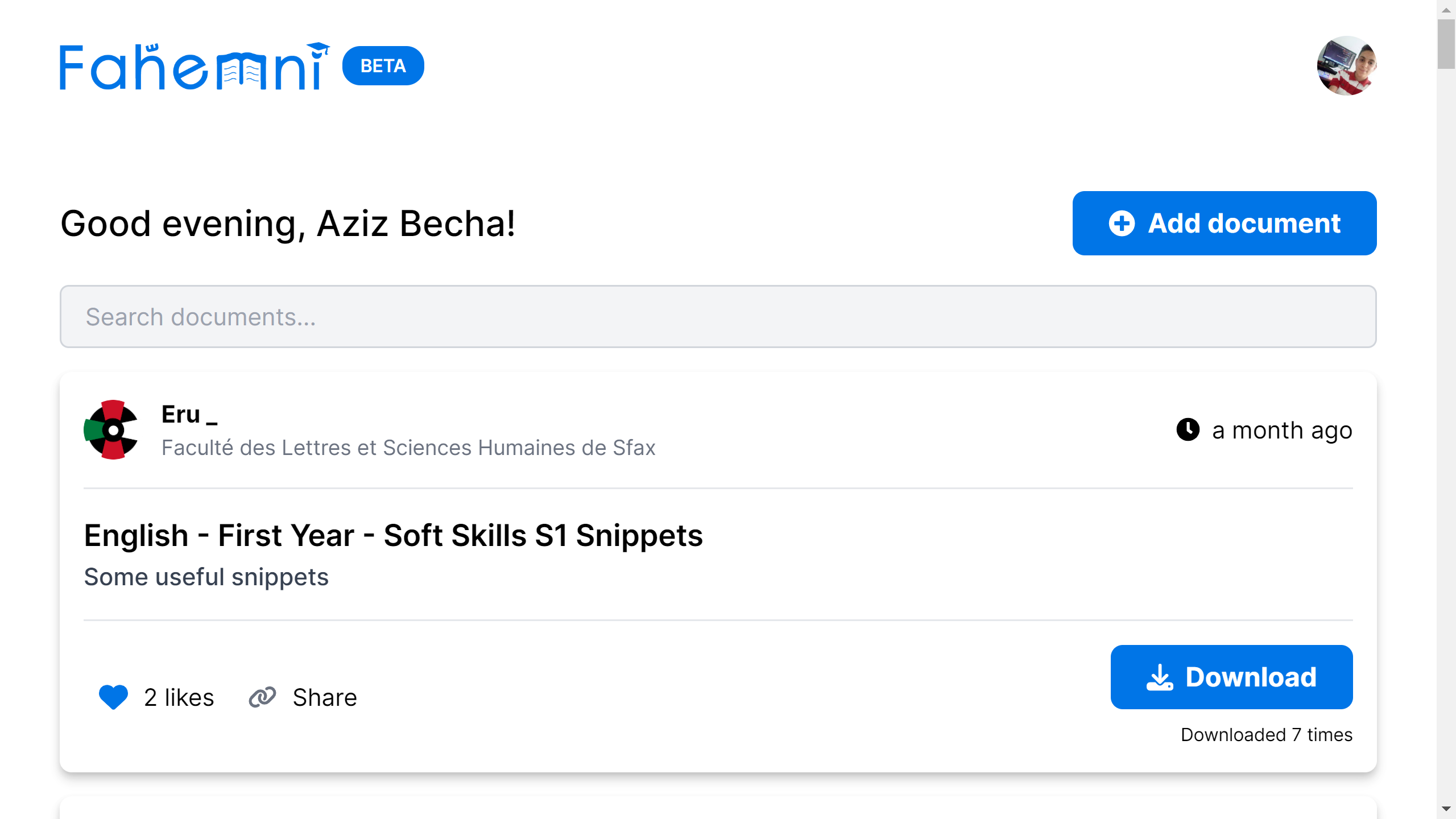
Task: Open Eru _ author name
Action: coord(189,414)
